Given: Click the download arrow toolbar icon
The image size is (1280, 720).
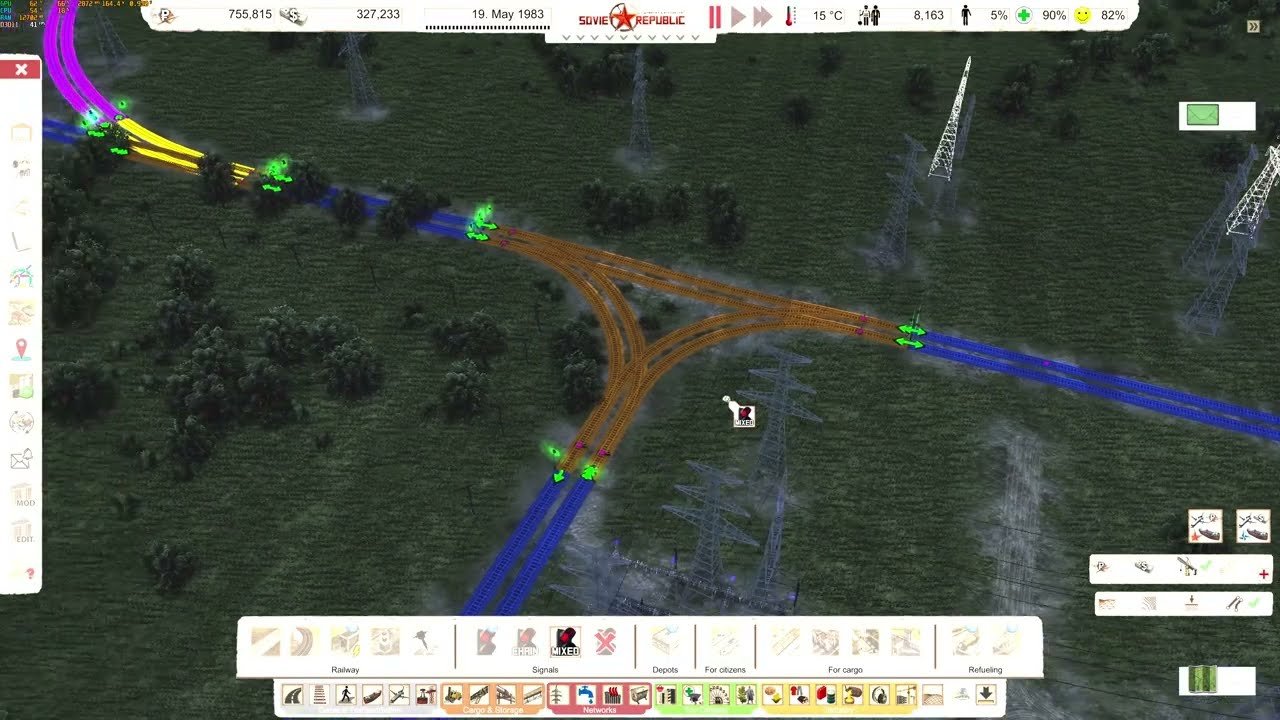Looking at the screenshot, I should click(986, 695).
